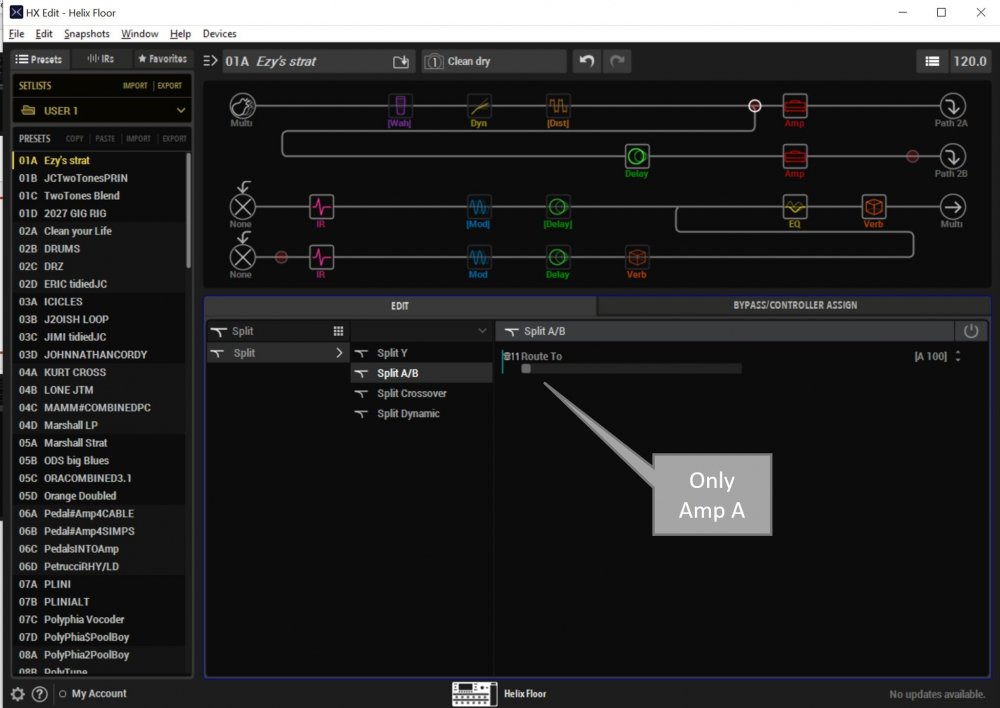Open the Clean dry snapshot selector
The image size is (1000, 708).
coord(493,61)
